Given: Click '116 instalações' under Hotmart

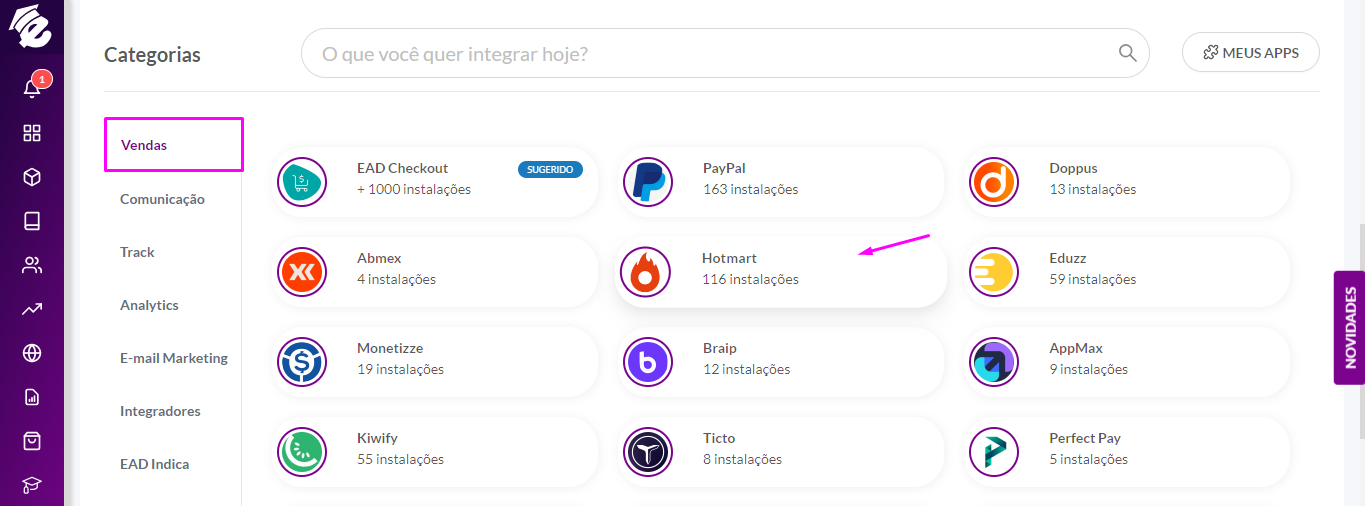Looking at the screenshot, I should tap(750, 279).
